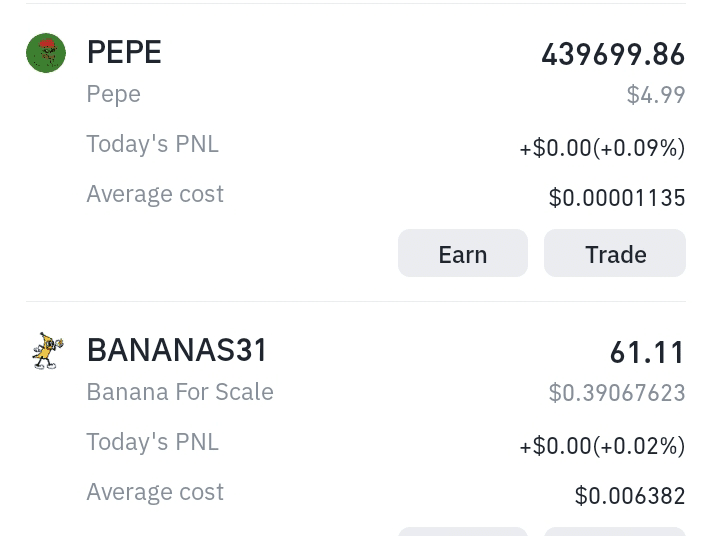716x536 pixels.
Task: Tap the $4.99 PEPE value
Action: click(x=656, y=95)
